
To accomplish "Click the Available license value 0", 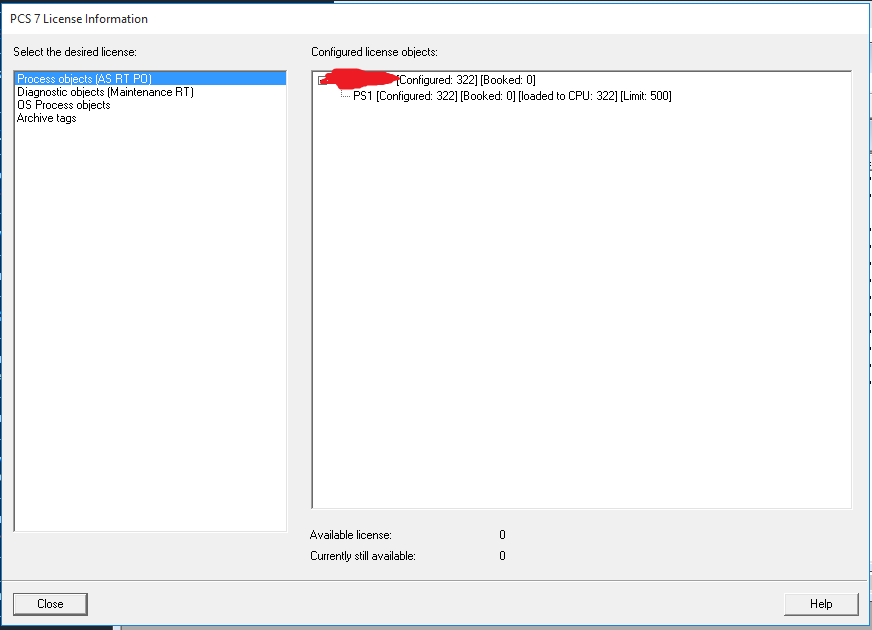I will click(x=502, y=535).
